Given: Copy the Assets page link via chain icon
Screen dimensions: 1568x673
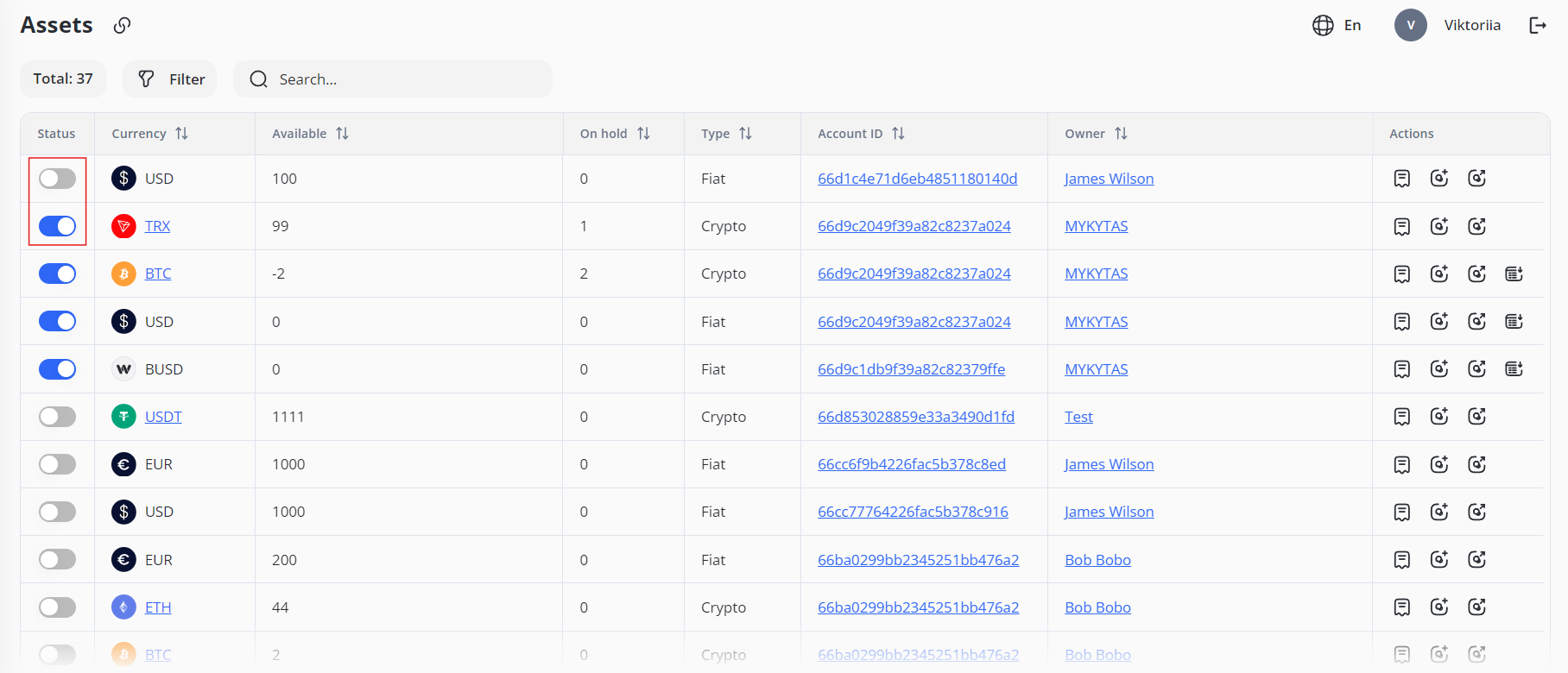Looking at the screenshot, I should (x=123, y=25).
